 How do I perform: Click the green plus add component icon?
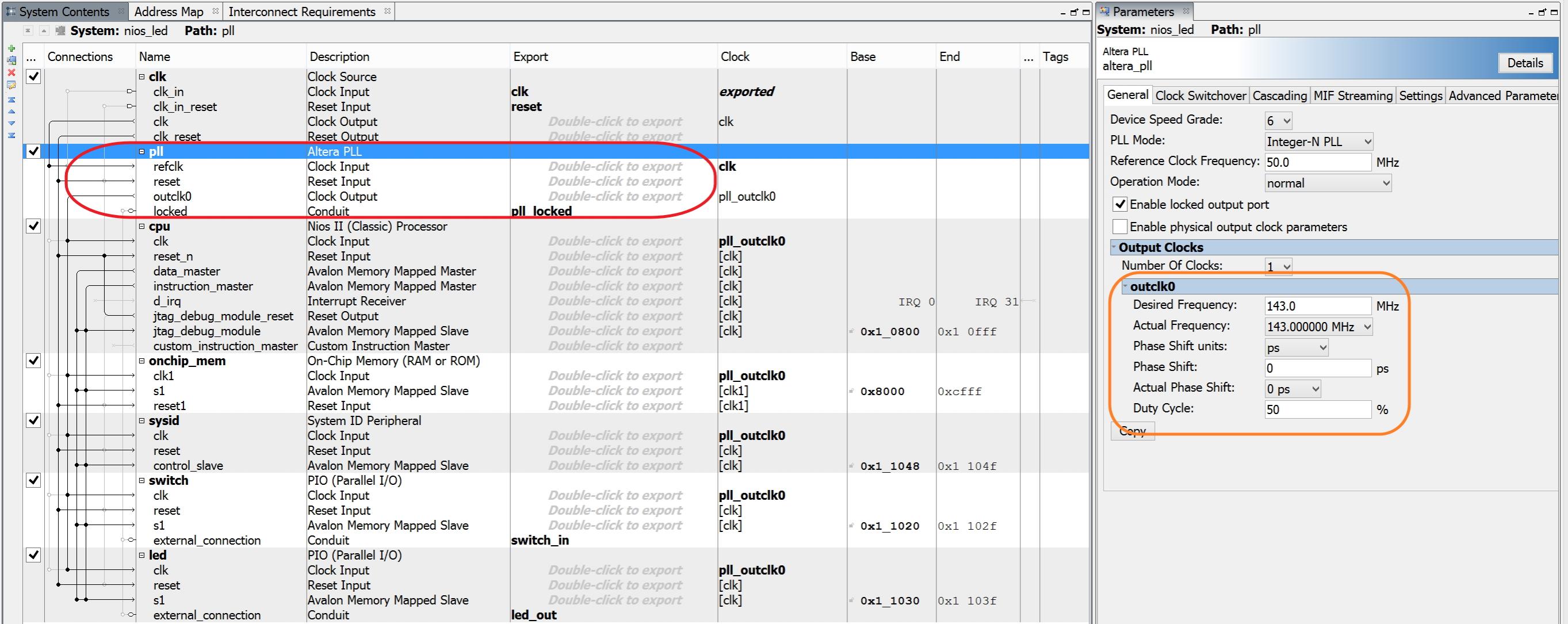(11, 48)
